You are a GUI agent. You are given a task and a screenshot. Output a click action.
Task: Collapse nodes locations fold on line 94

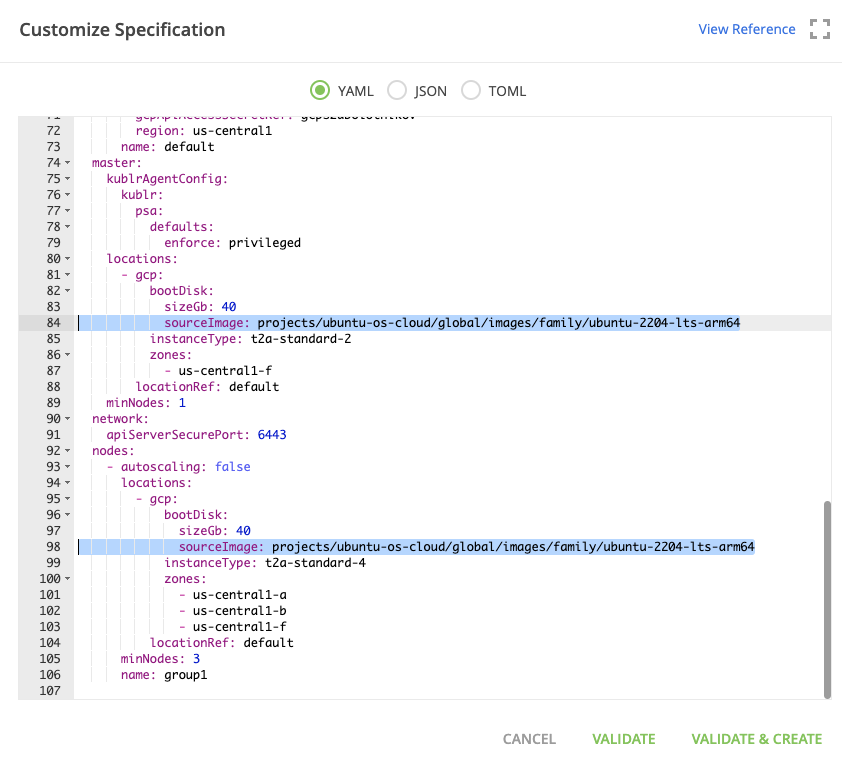coord(68,483)
